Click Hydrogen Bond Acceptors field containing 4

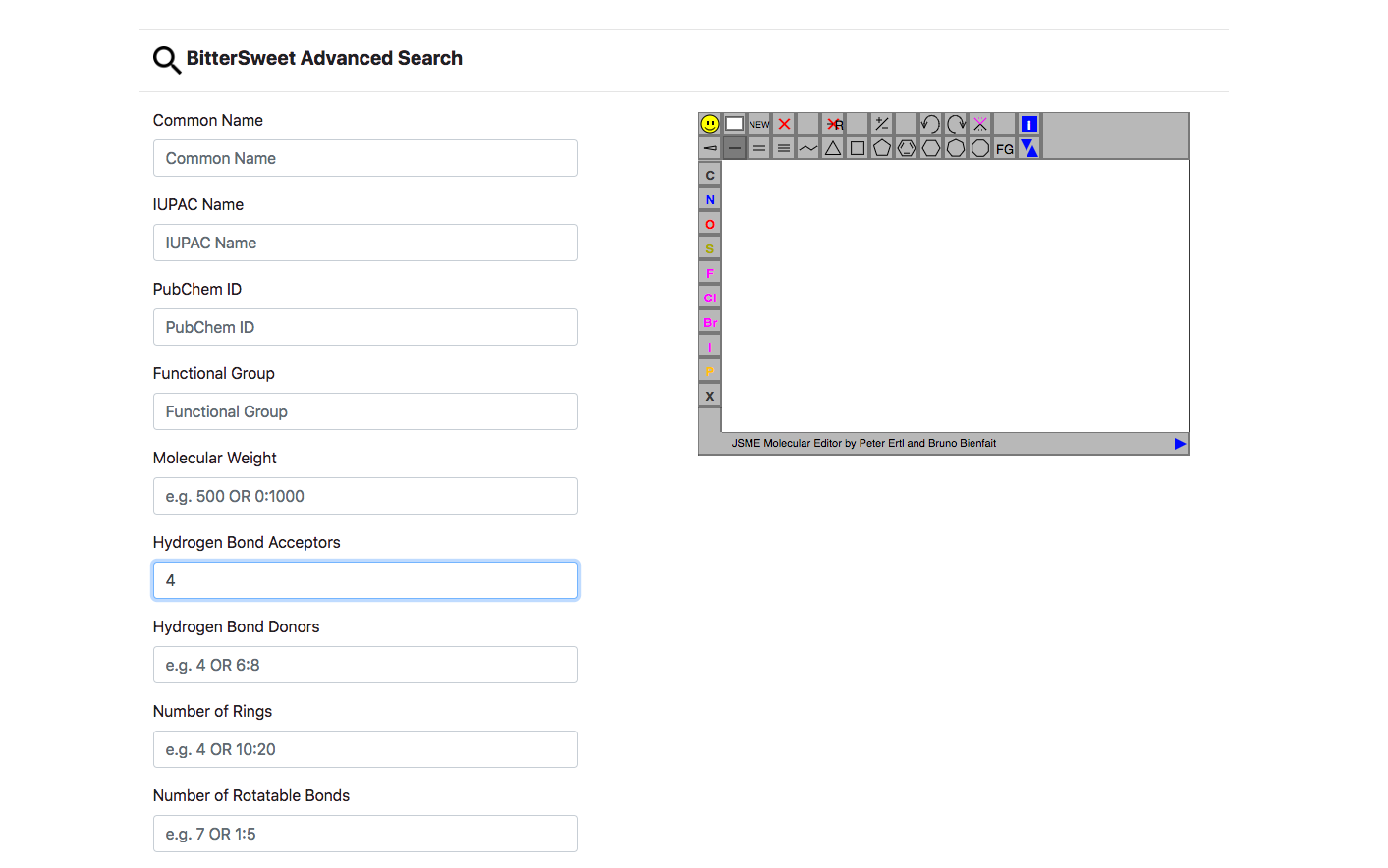(x=365, y=580)
